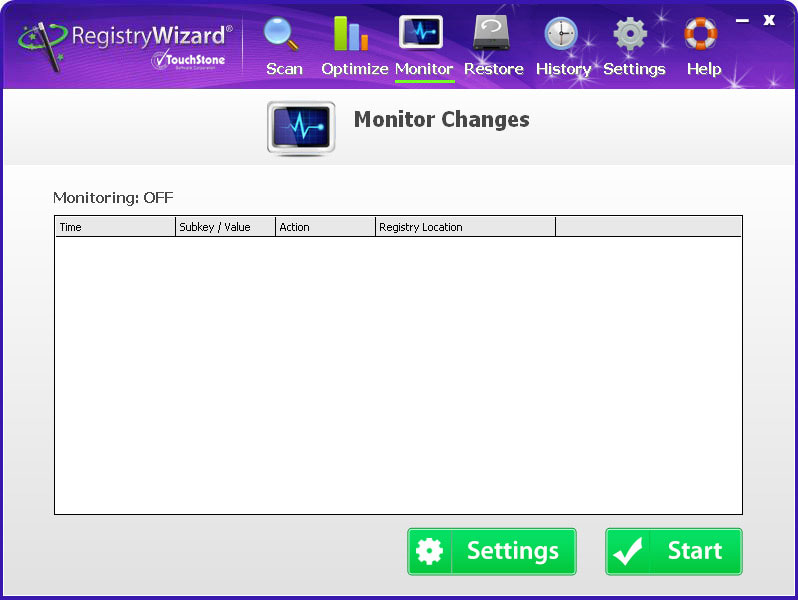Click the Registry Location column header
Screen dimensions: 798x600
(x=465, y=227)
